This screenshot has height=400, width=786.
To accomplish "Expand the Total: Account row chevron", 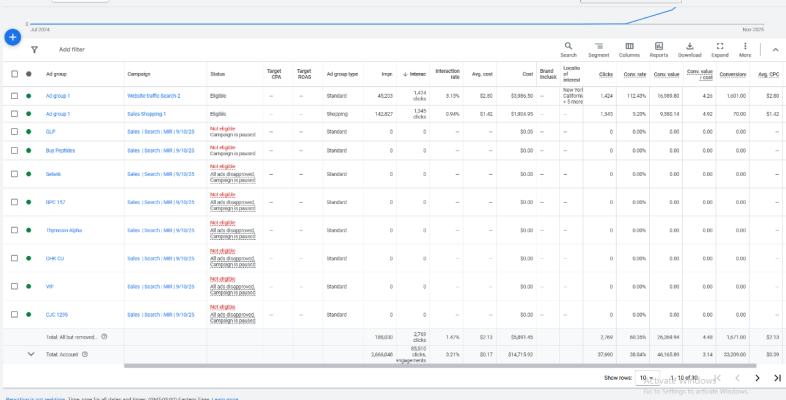I will tap(31, 354).
